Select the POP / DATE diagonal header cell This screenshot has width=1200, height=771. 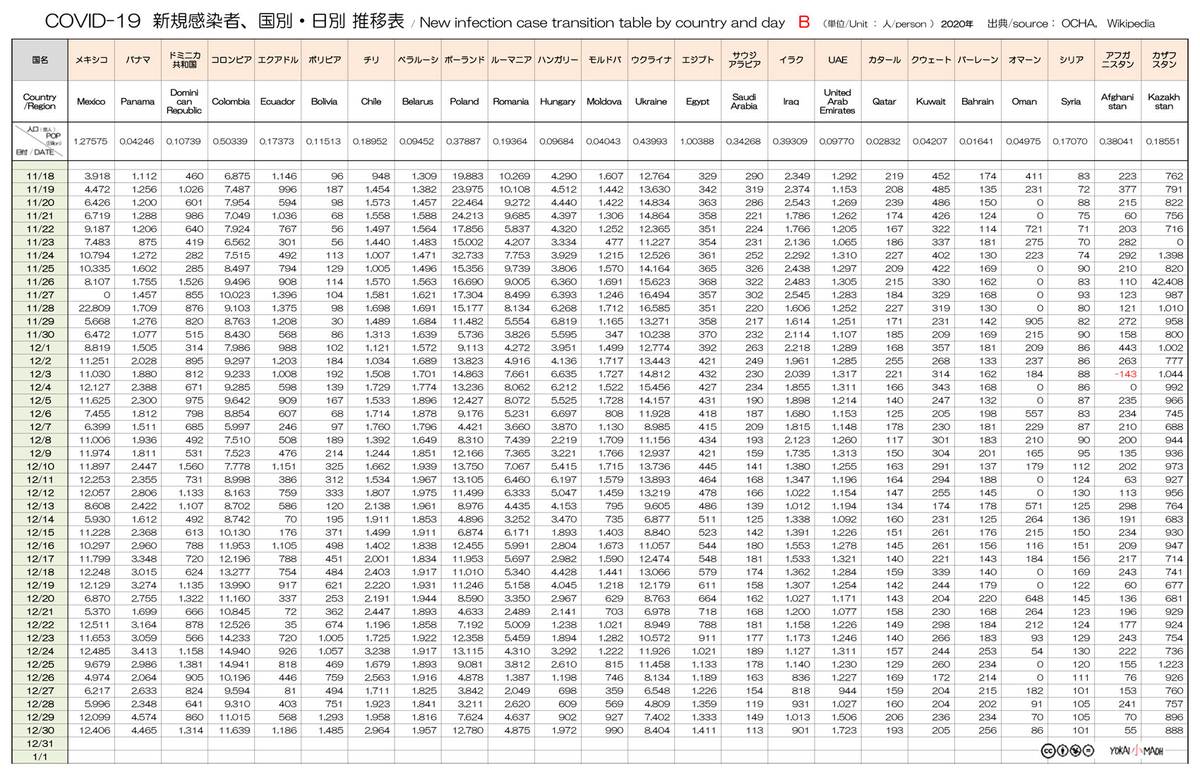(x=40, y=141)
